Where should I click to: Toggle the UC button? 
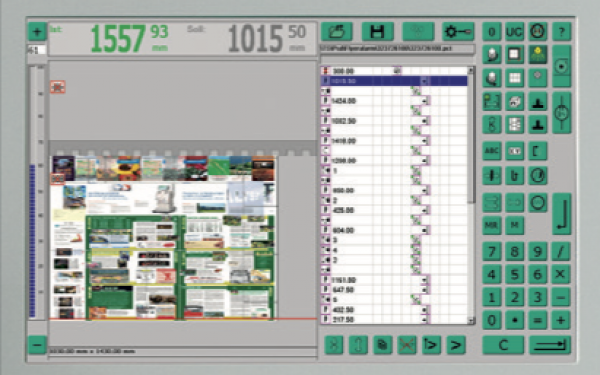tap(515, 32)
